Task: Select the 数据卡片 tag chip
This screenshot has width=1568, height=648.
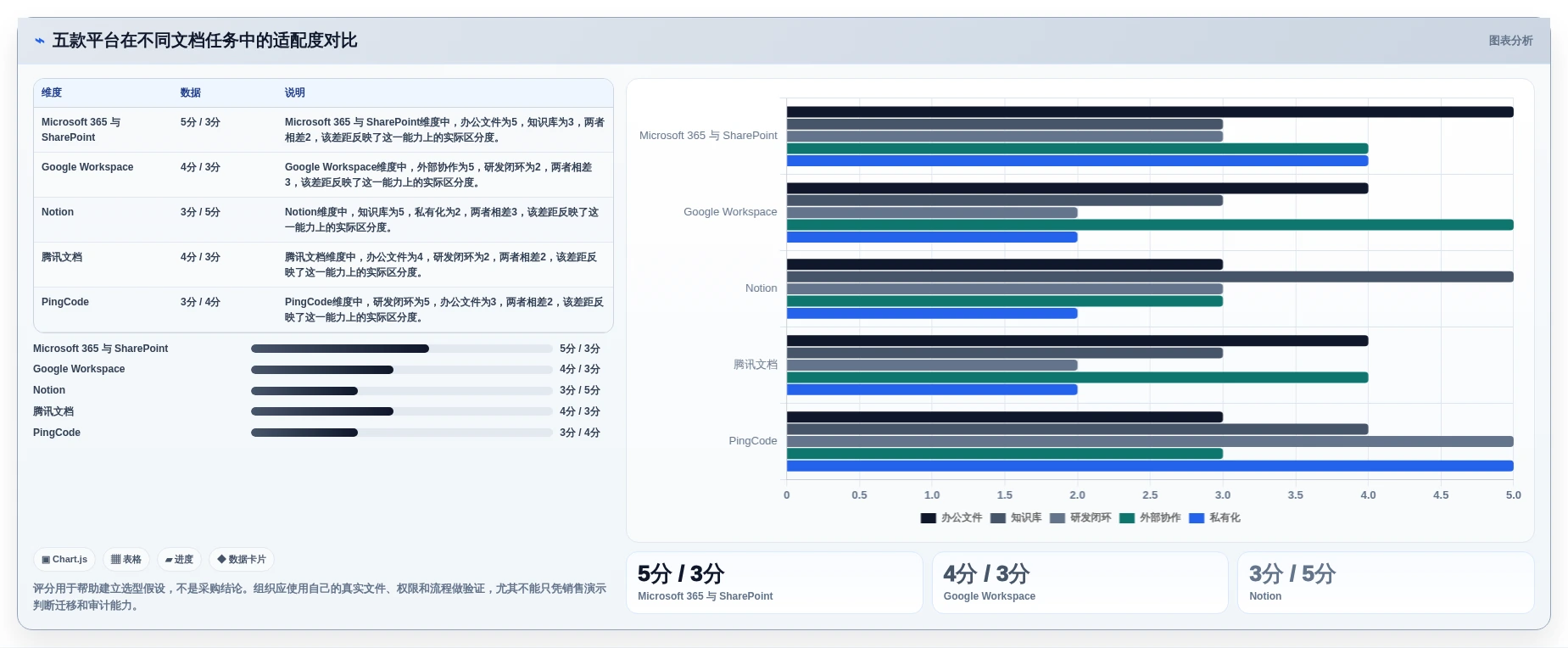Action: 242,560
